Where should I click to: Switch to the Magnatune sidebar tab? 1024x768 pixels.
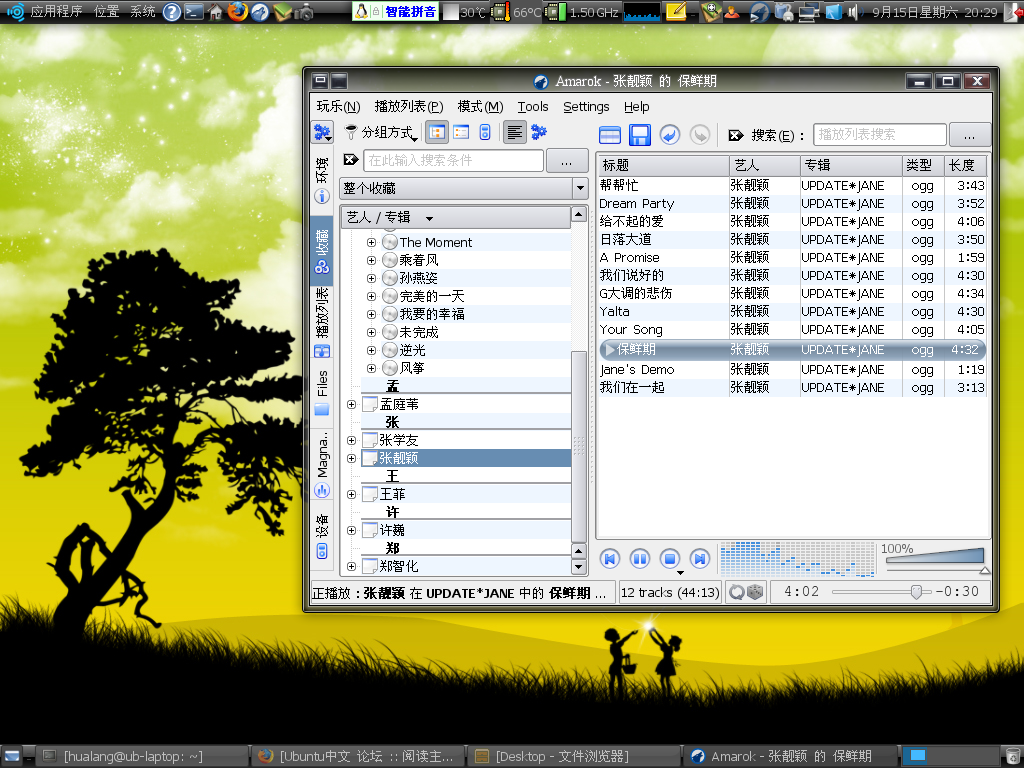tap(322, 465)
